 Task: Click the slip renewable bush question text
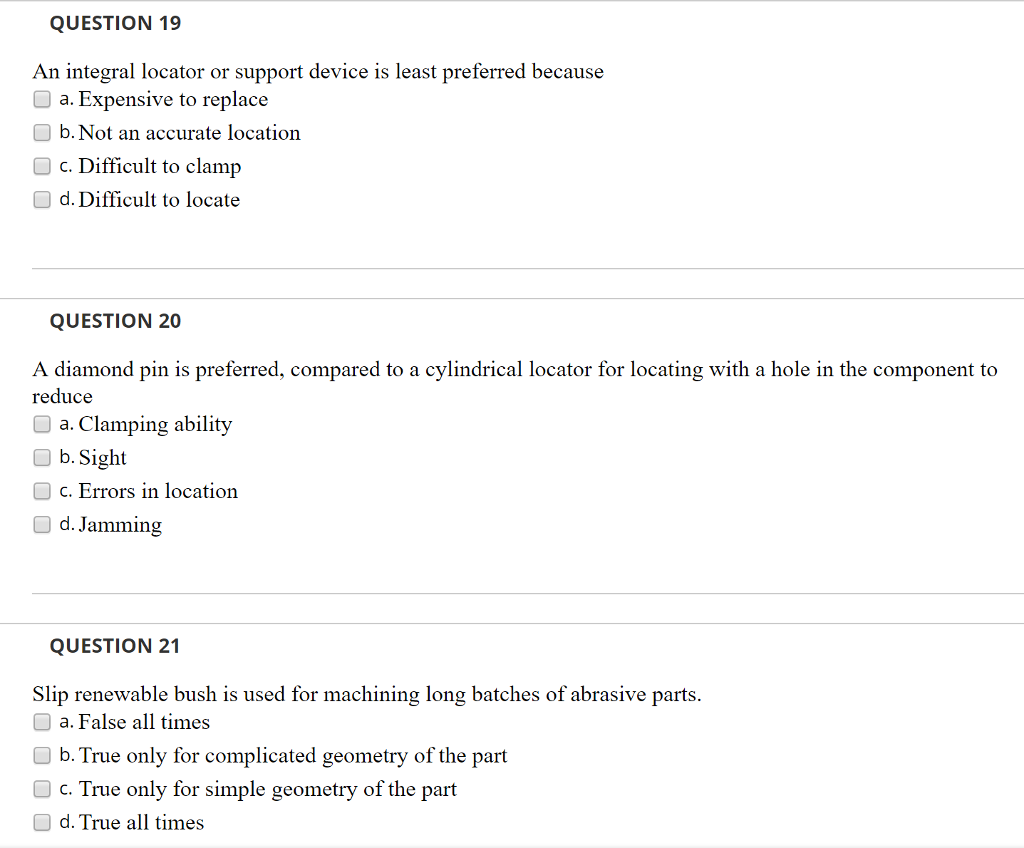click(x=368, y=694)
